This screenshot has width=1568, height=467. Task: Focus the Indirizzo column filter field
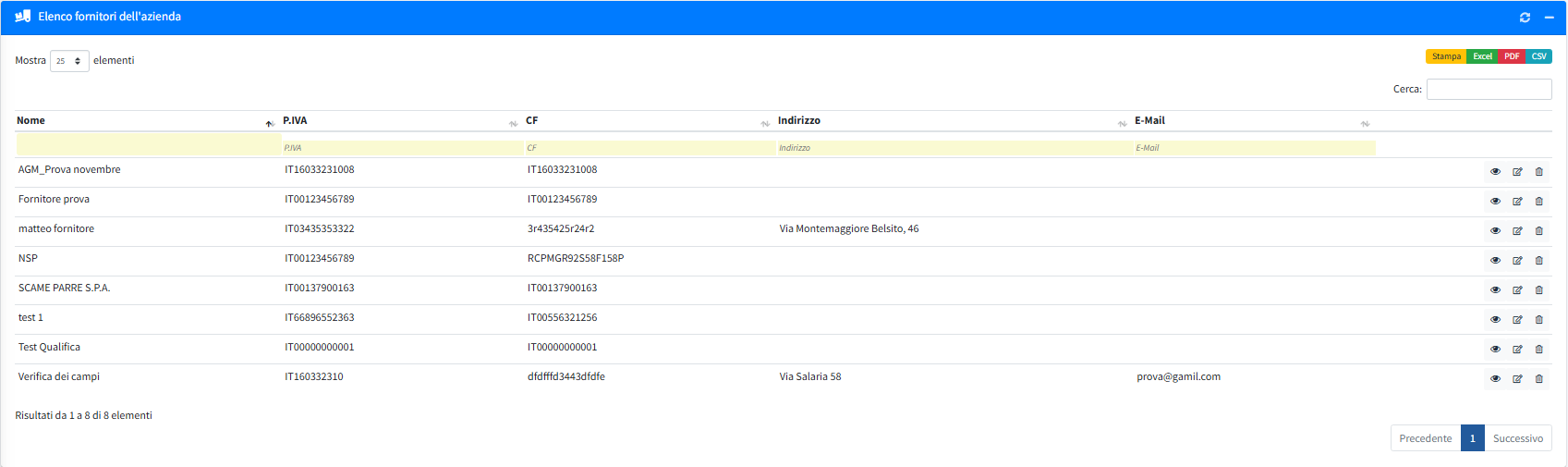[952, 148]
